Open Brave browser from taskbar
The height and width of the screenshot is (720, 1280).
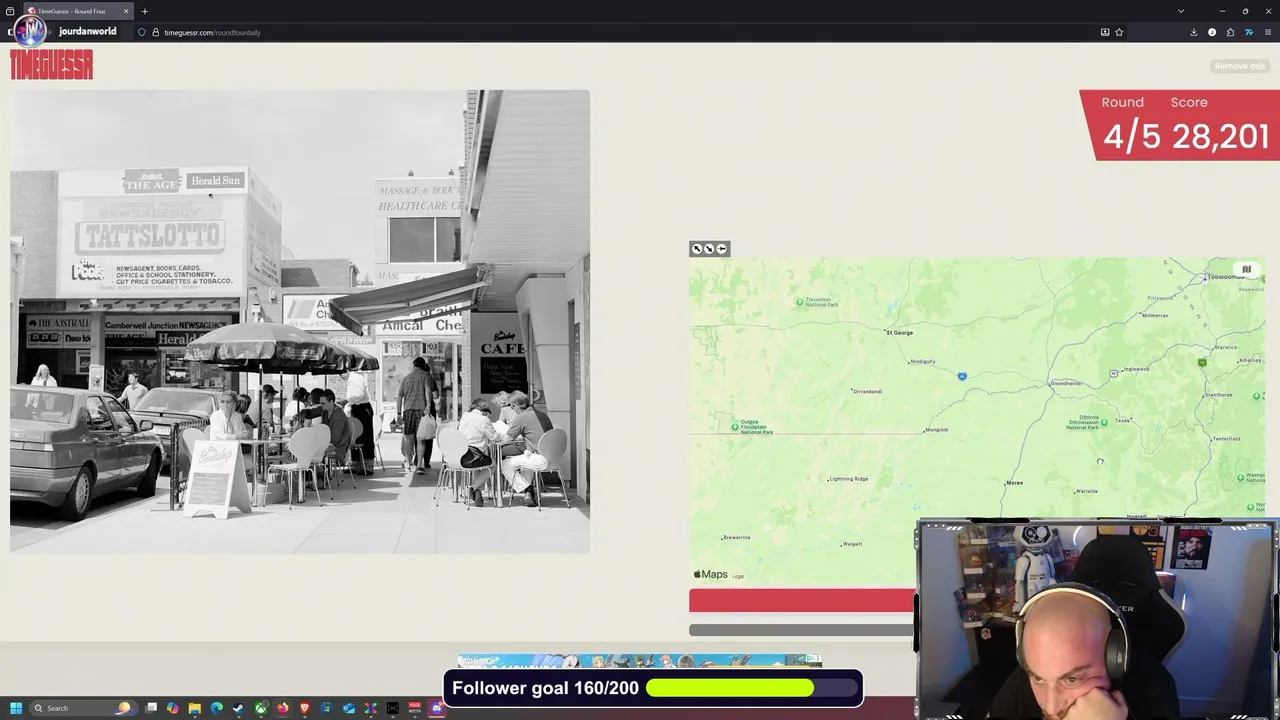pos(304,708)
